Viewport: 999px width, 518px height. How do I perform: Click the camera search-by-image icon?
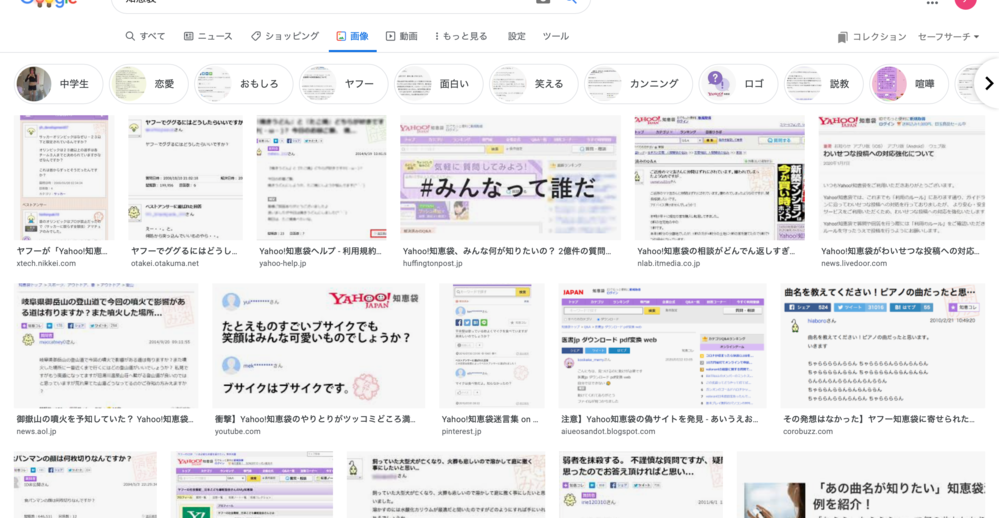543,3
